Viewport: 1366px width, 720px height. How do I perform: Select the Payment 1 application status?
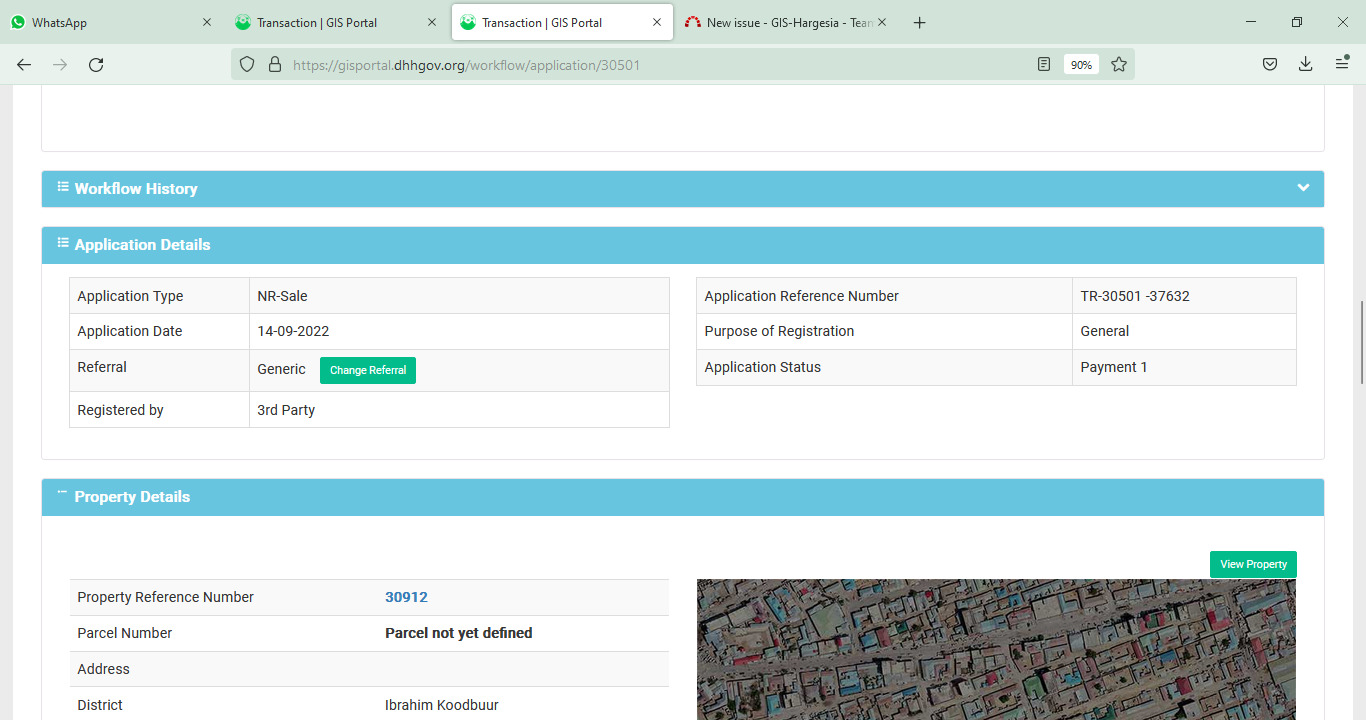point(1114,367)
